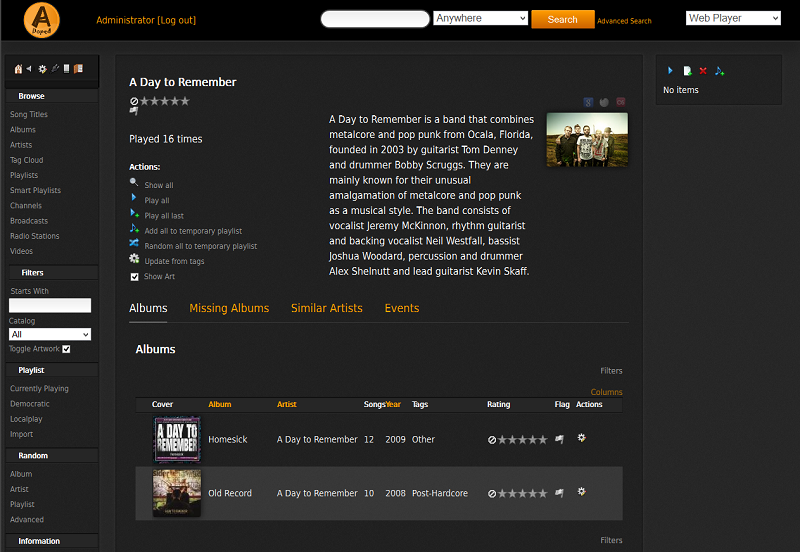This screenshot has height=552, width=800.
Task: Expand the Catalog All dropdown
Action: (50, 334)
